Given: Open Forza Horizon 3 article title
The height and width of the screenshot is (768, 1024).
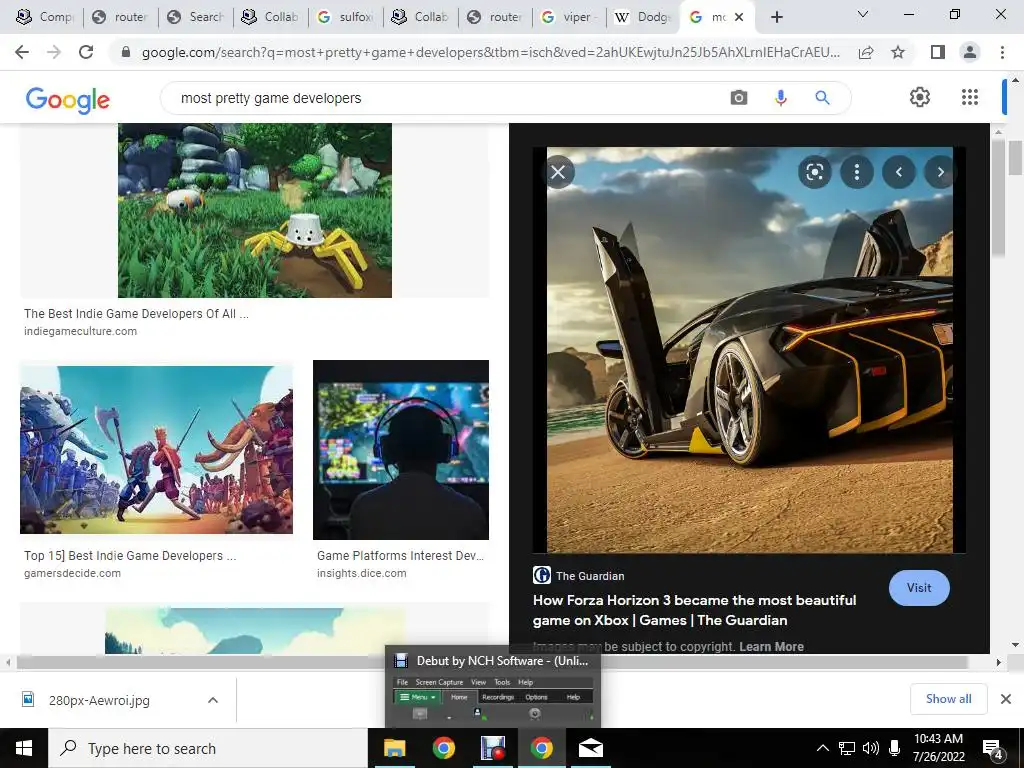Looking at the screenshot, I should pos(694,610).
